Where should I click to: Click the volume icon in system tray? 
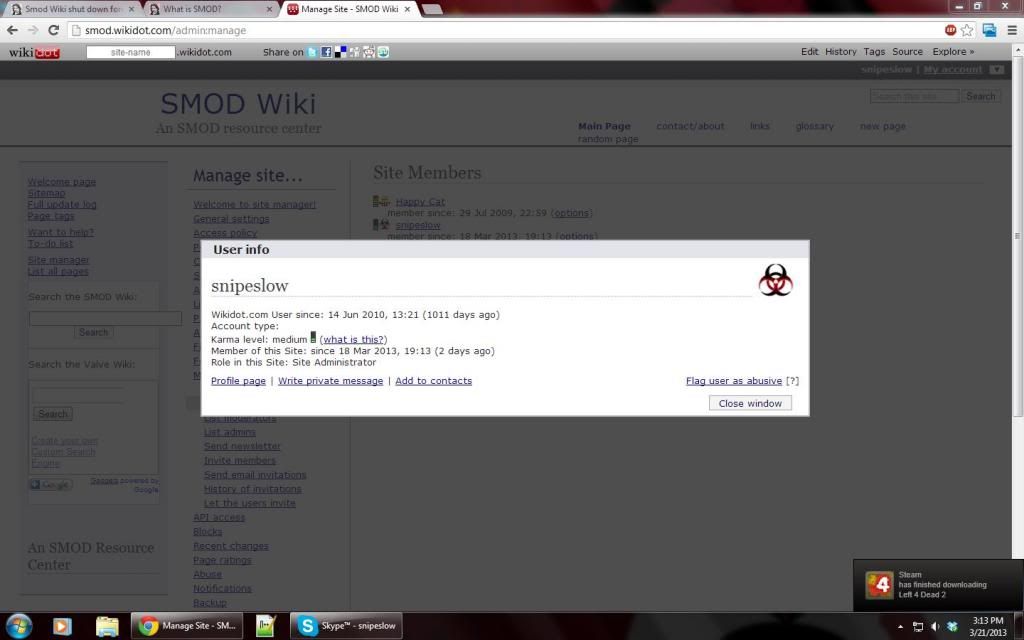[935, 627]
